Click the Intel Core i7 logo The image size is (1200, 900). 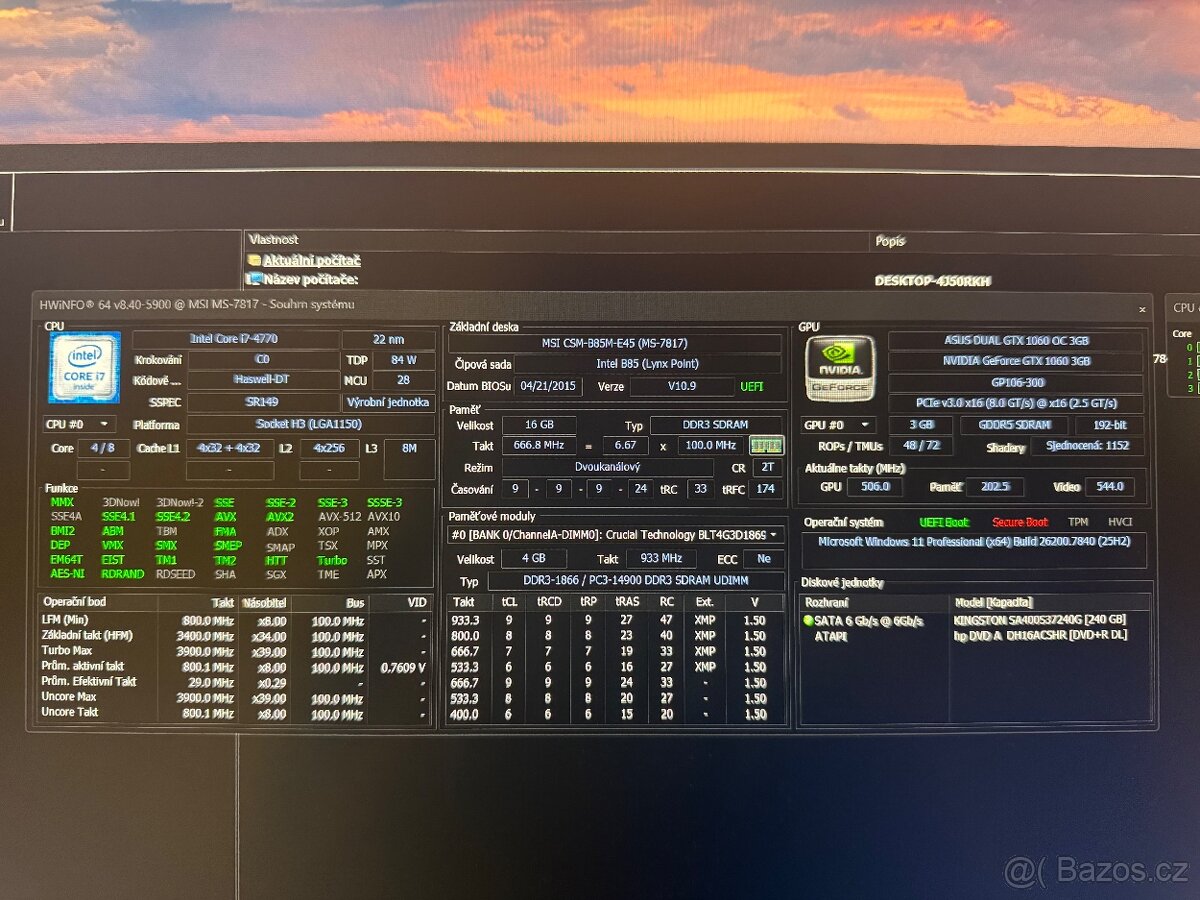84,368
